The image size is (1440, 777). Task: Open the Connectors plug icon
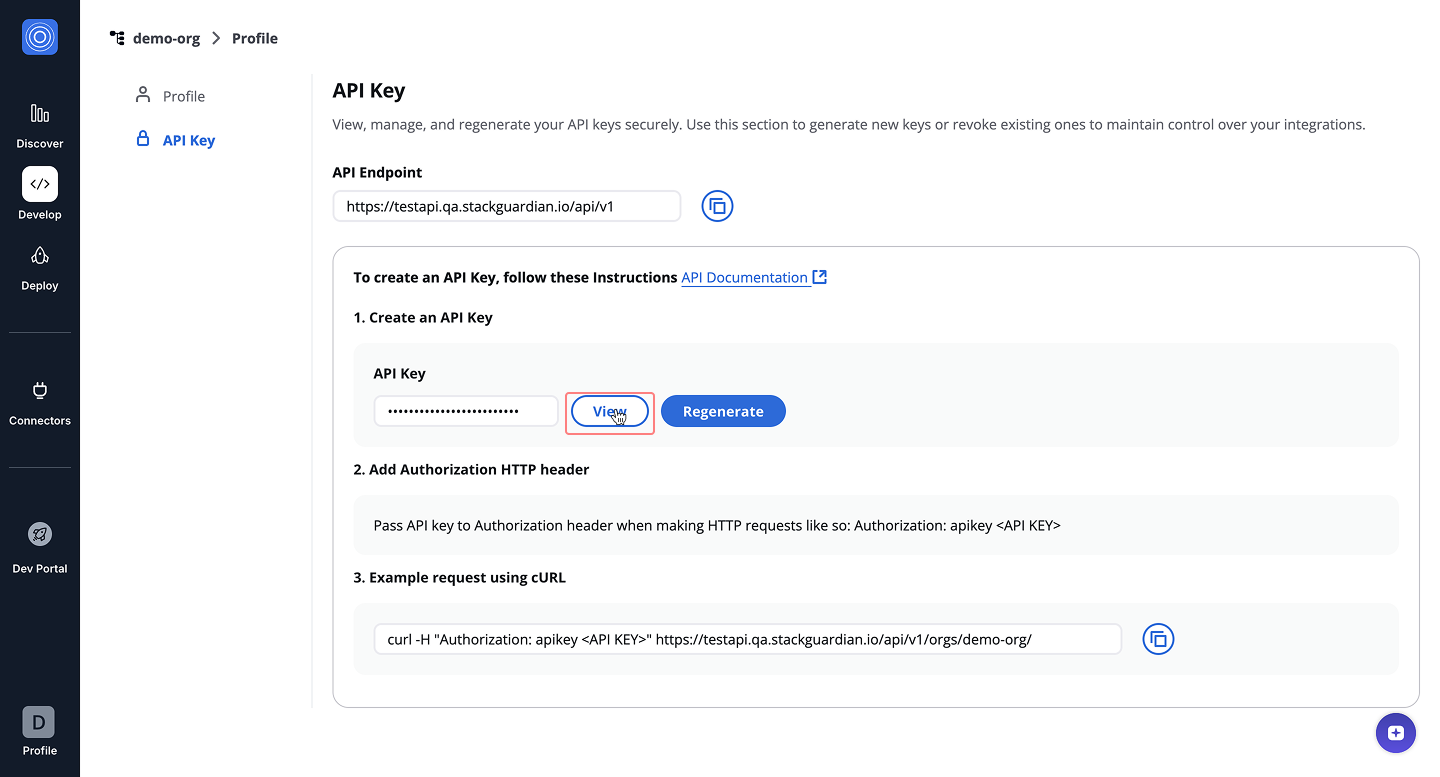(x=40, y=391)
